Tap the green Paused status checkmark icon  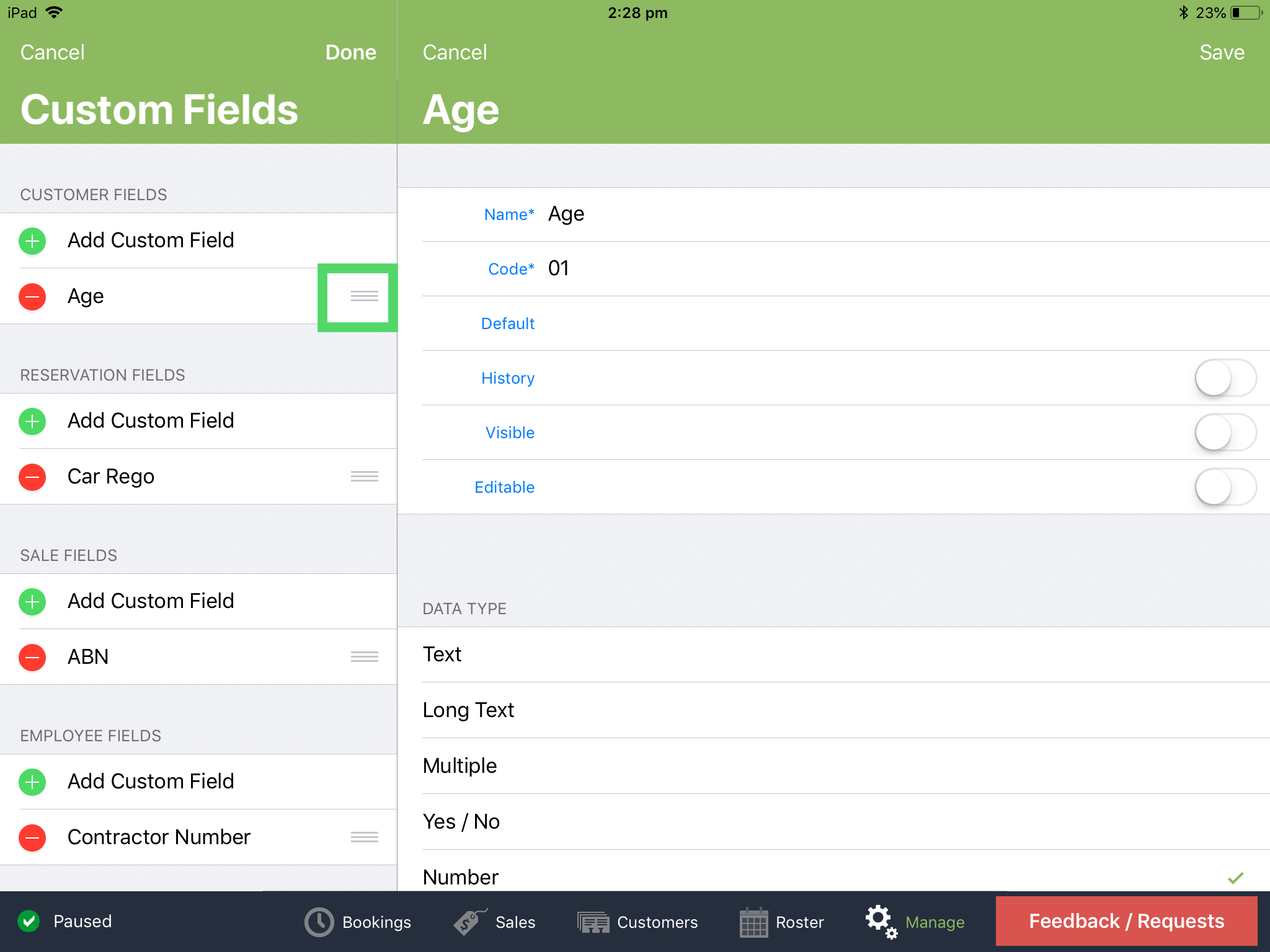coord(29,921)
